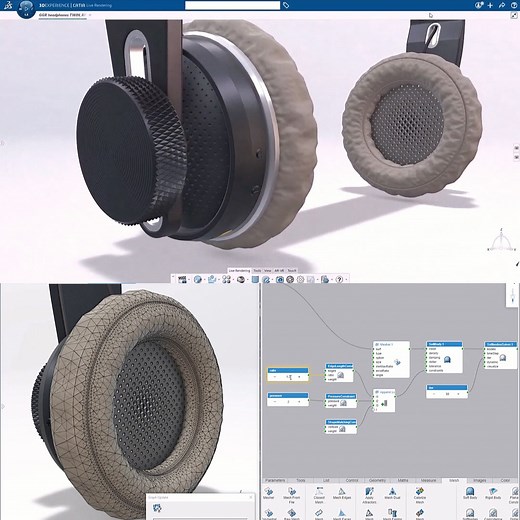The width and height of the screenshot is (520, 520).
Task: Switch to the View toolbar tab
Action: click(x=268, y=271)
